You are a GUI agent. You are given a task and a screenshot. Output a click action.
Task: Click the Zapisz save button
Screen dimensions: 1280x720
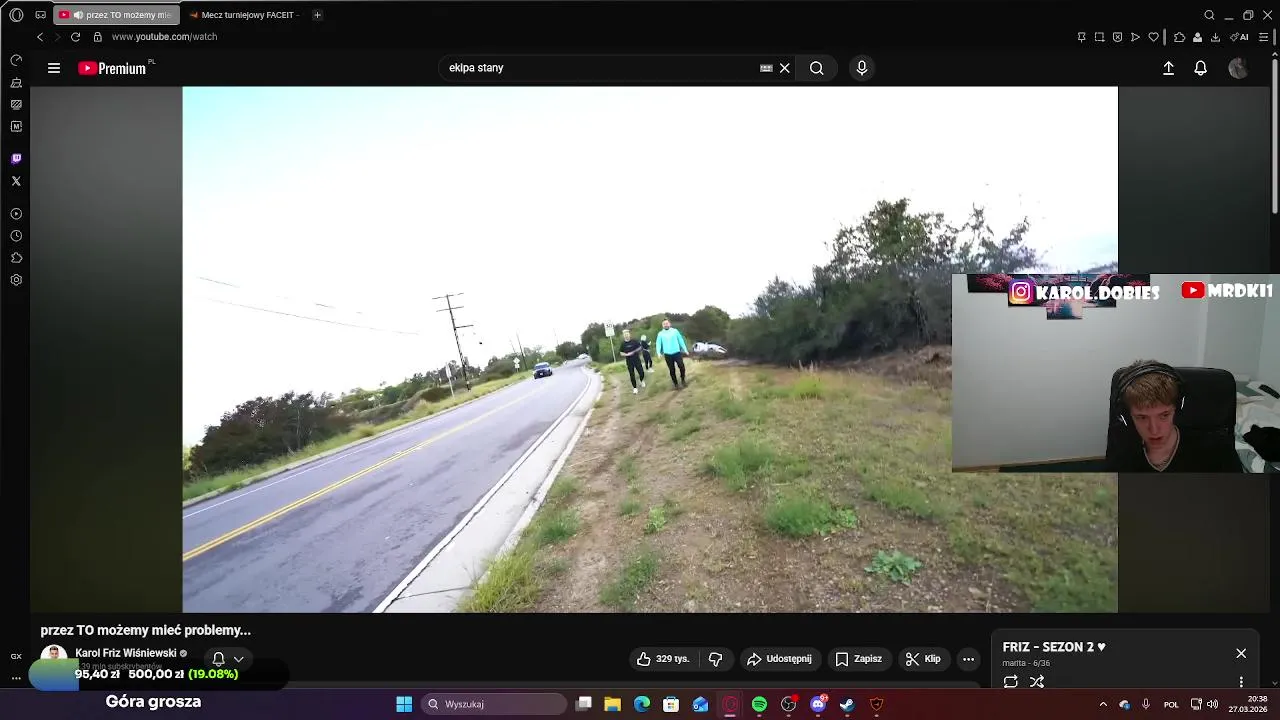point(858,659)
